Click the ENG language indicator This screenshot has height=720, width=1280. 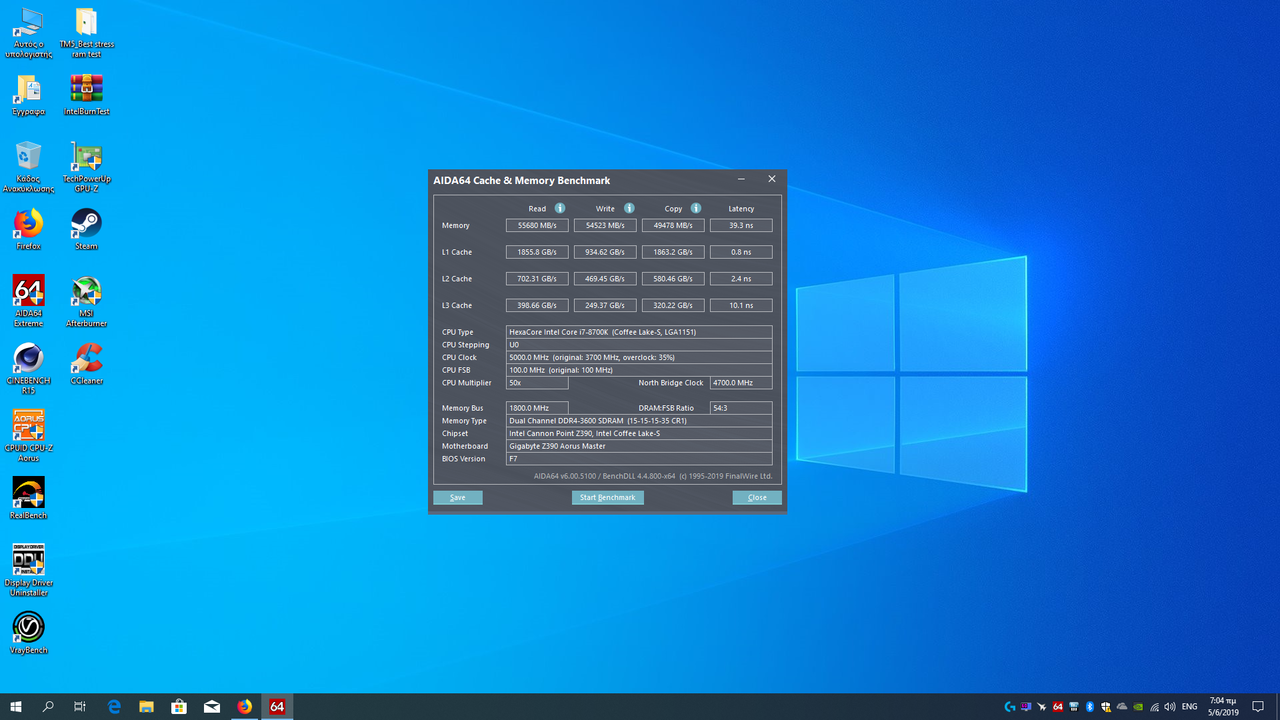1190,707
